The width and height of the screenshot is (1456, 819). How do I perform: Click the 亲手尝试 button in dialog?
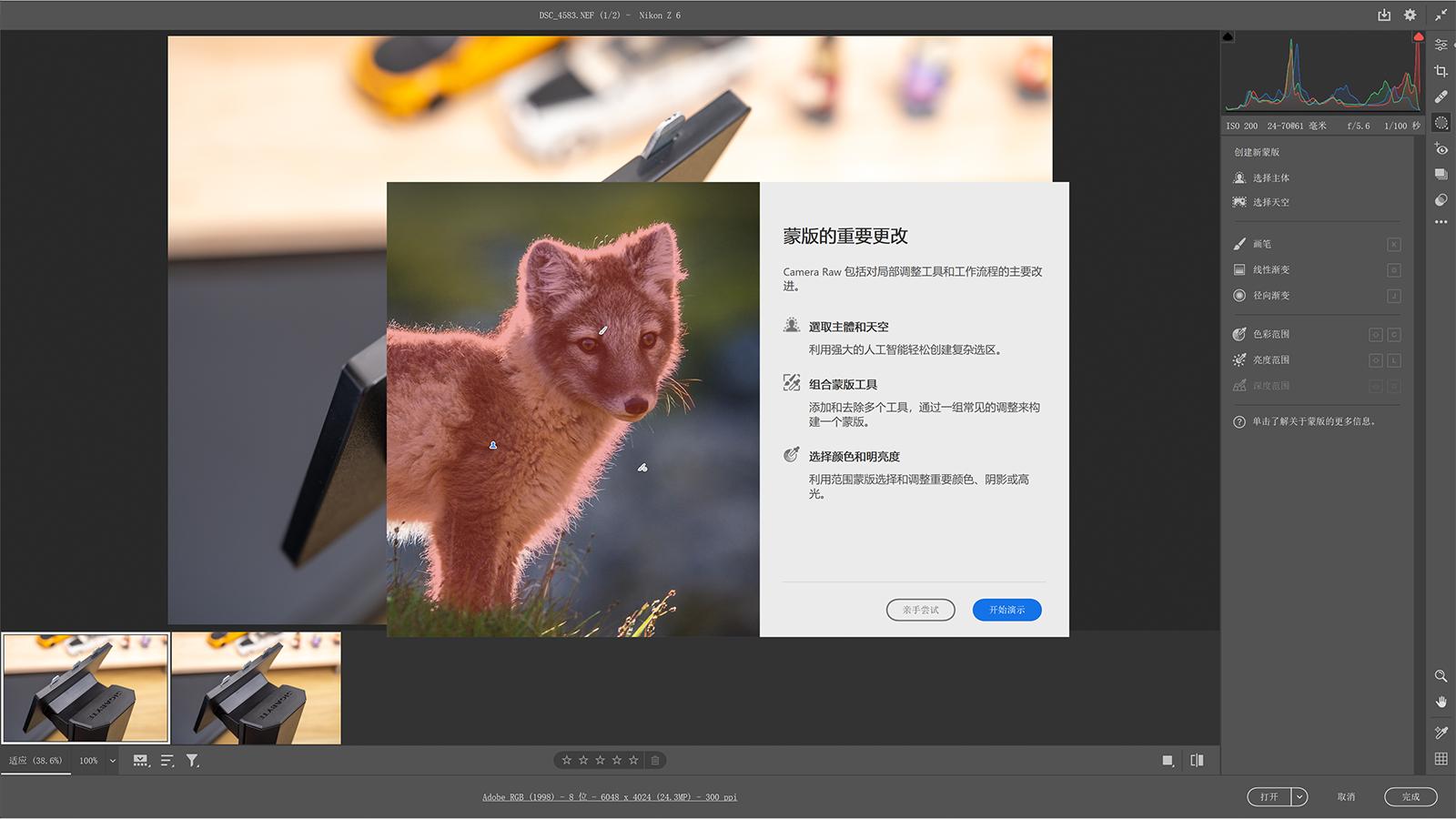pos(920,610)
